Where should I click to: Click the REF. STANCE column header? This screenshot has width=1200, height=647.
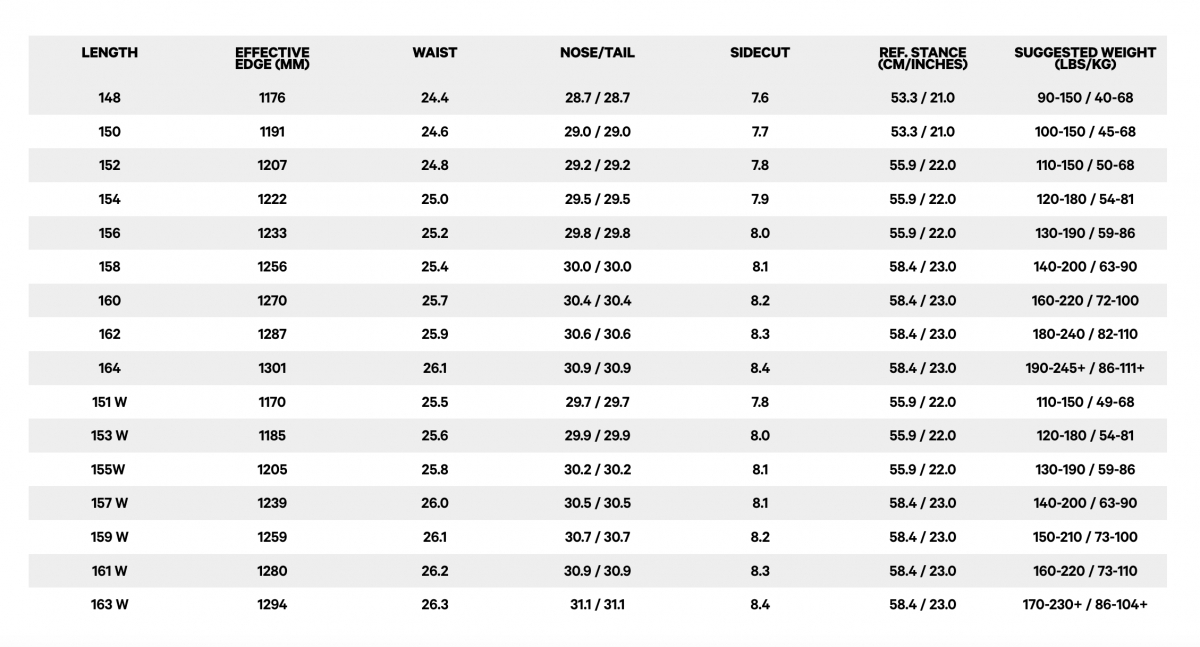pyautogui.click(x=922, y=58)
